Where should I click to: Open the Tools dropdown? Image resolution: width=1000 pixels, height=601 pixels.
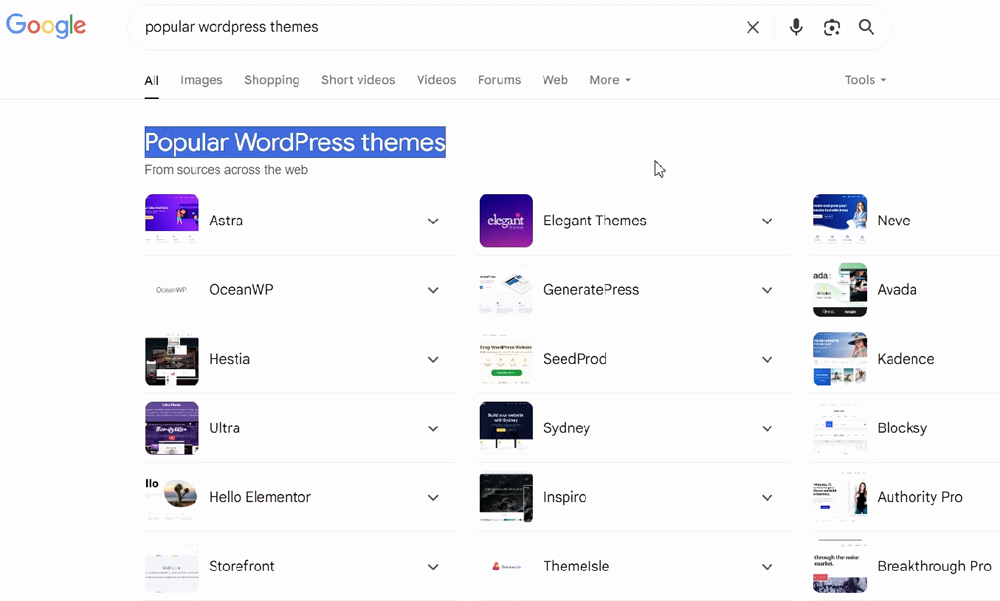click(865, 80)
